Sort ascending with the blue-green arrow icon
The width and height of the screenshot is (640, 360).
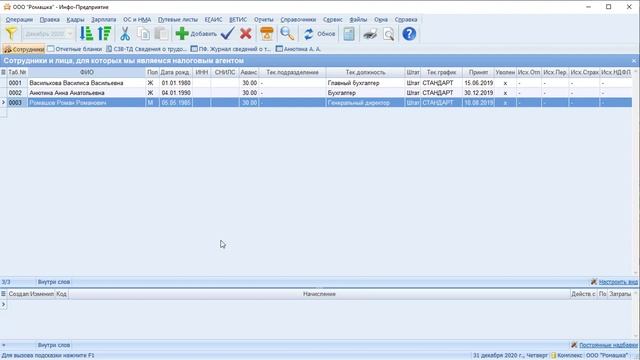(x=86, y=33)
